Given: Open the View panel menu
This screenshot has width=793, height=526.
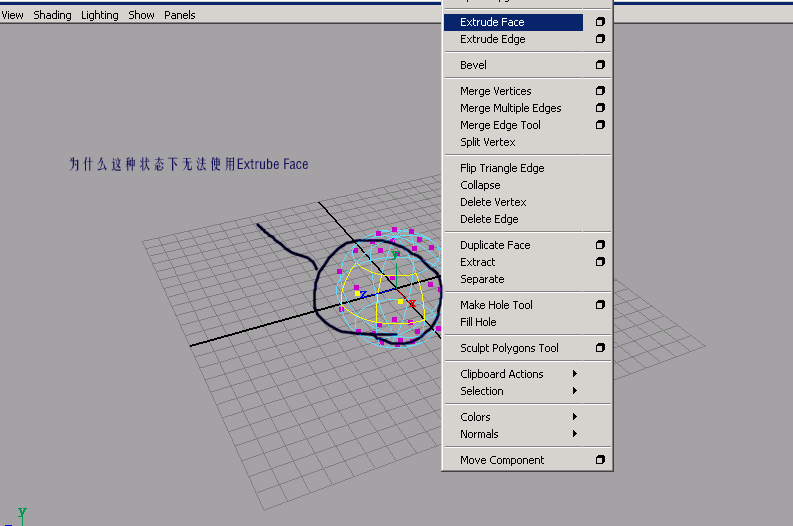Looking at the screenshot, I should point(12,15).
